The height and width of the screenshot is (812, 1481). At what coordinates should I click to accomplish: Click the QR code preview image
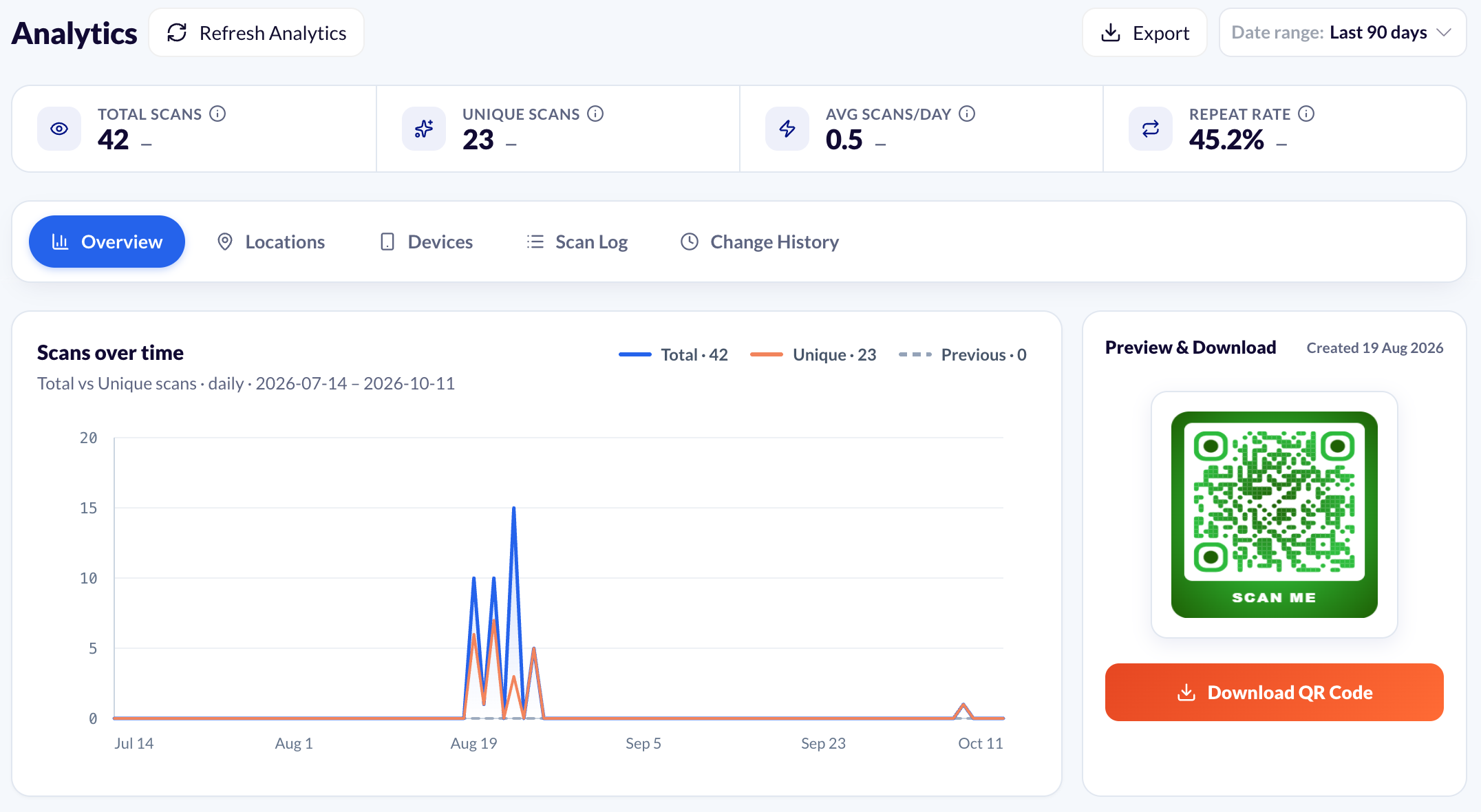(x=1274, y=515)
